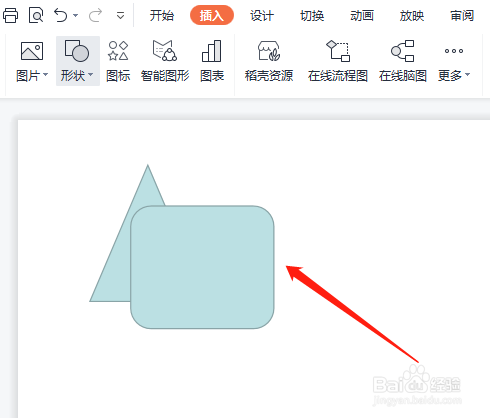Select the rounded rectangle shape on slide

(x=202, y=267)
